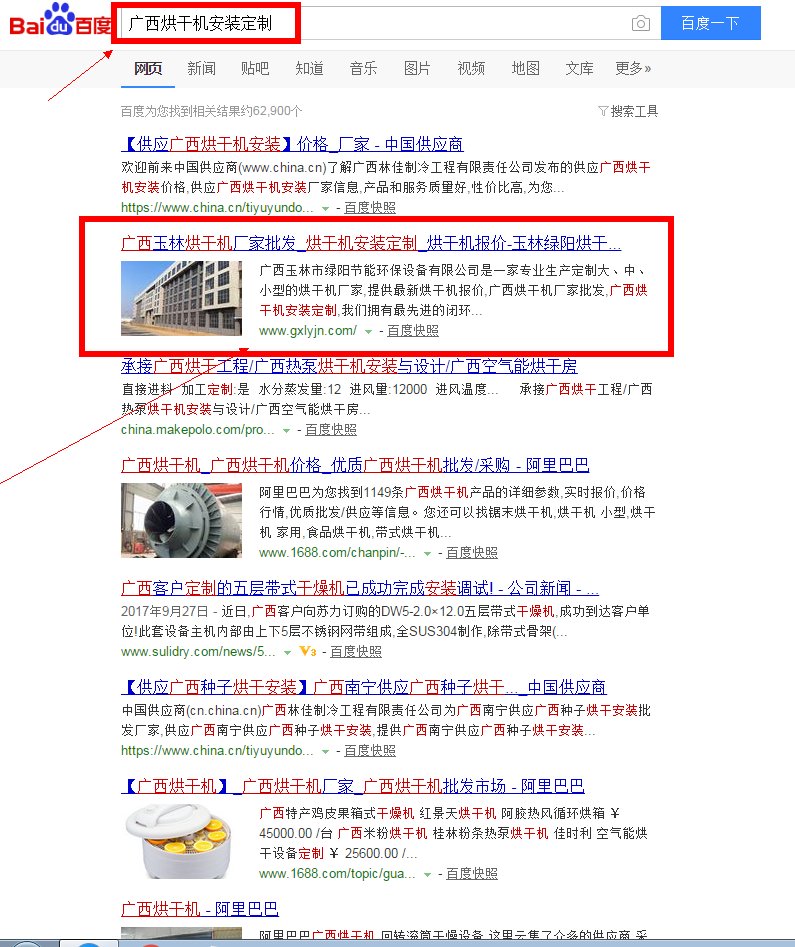Open 广西客户定制的五层带式干燥机 result

tap(360, 588)
